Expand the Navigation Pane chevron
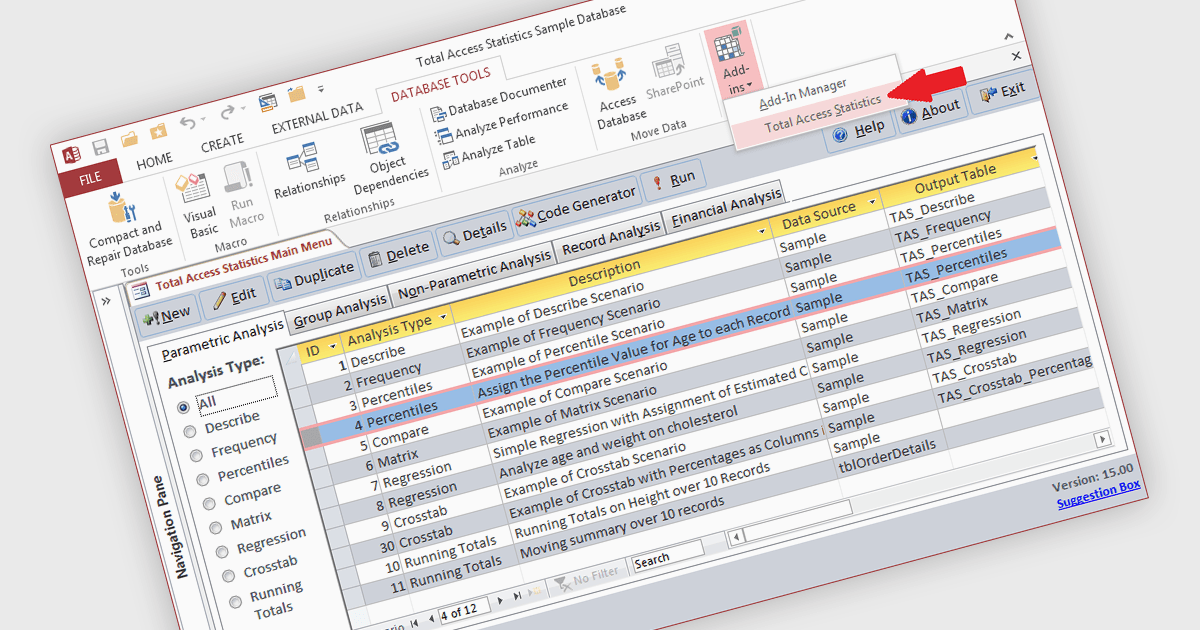Viewport: 1200px width, 630px height. (106, 302)
